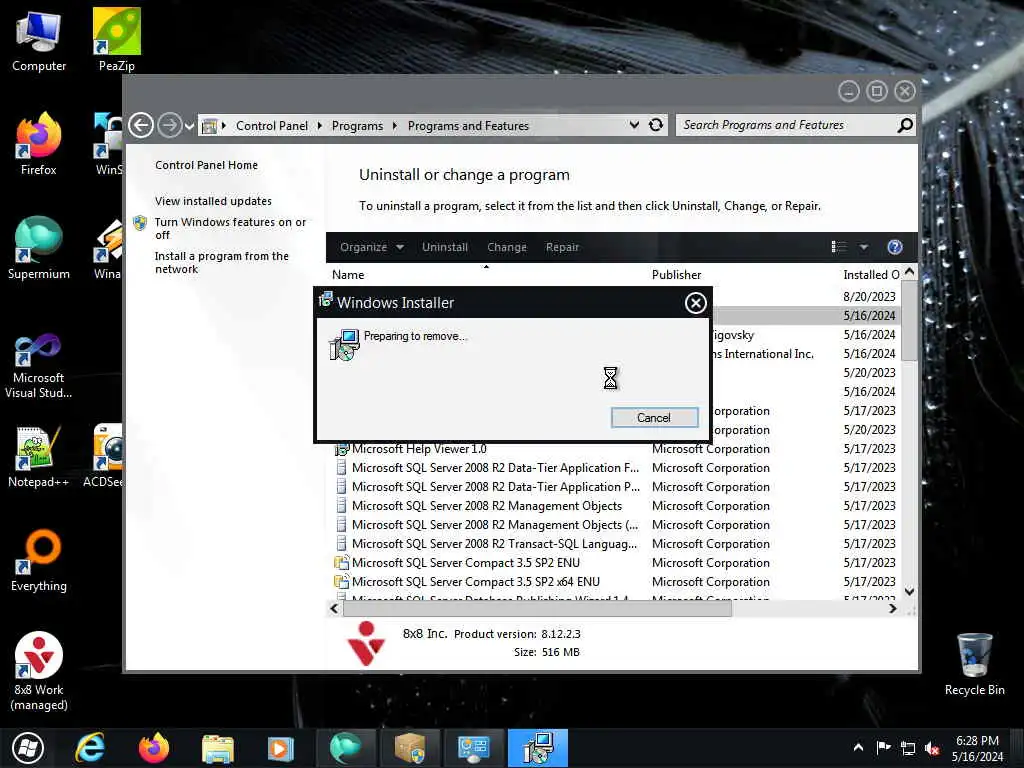Show hidden system tray icons
The width and height of the screenshot is (1024, 768).
[858, 748]
